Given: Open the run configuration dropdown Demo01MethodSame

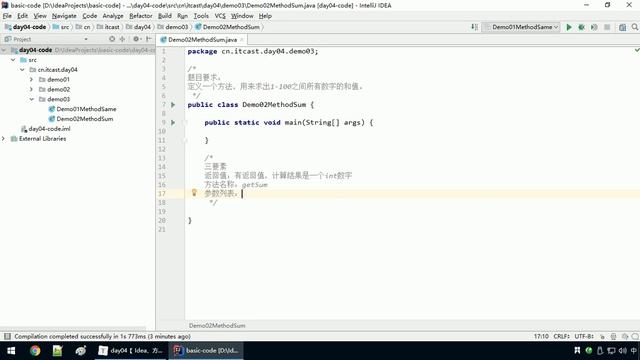Looking at the screenshot, I should tap(521, 27).
